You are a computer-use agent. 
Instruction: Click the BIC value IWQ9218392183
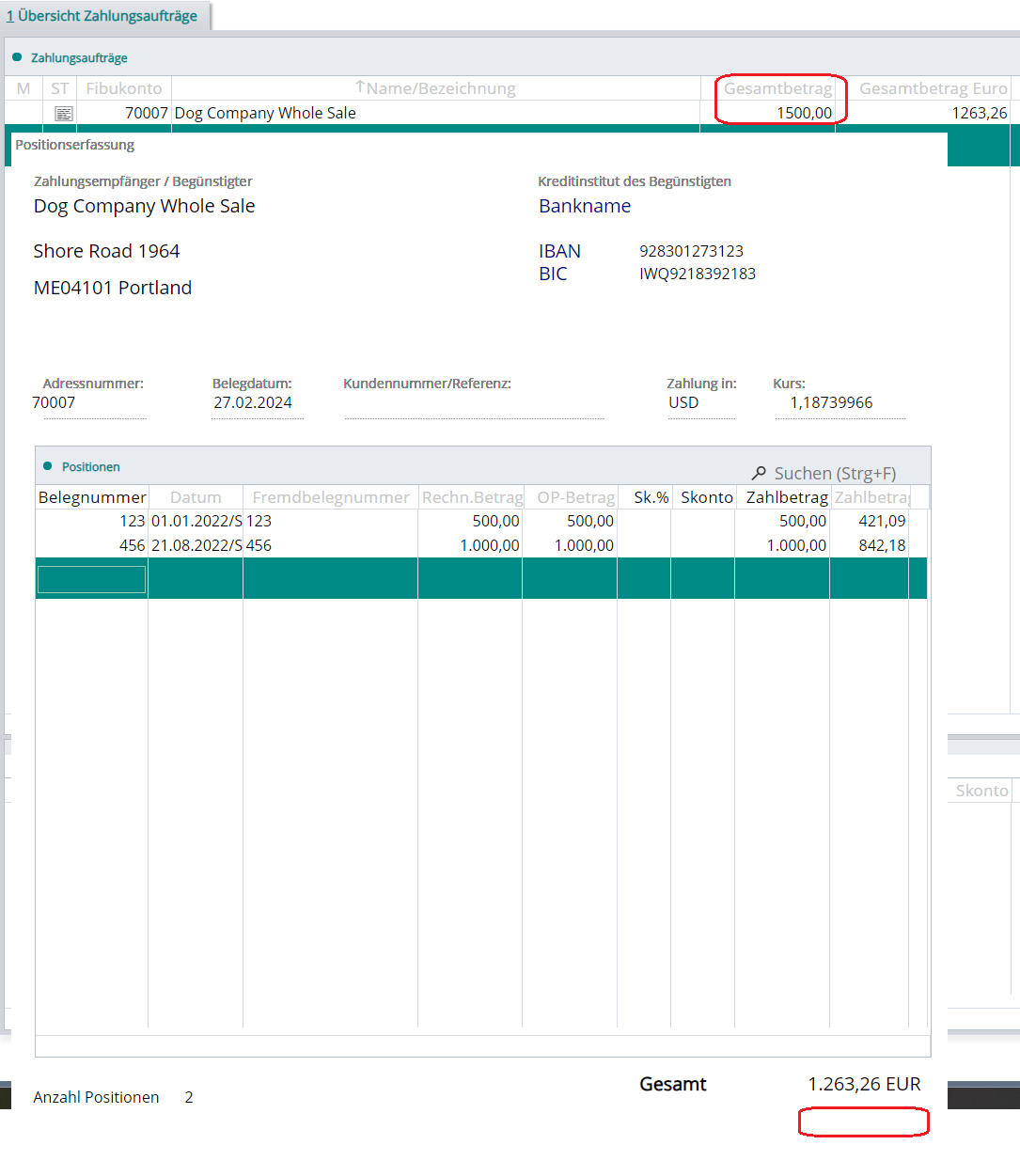[698, 274]
